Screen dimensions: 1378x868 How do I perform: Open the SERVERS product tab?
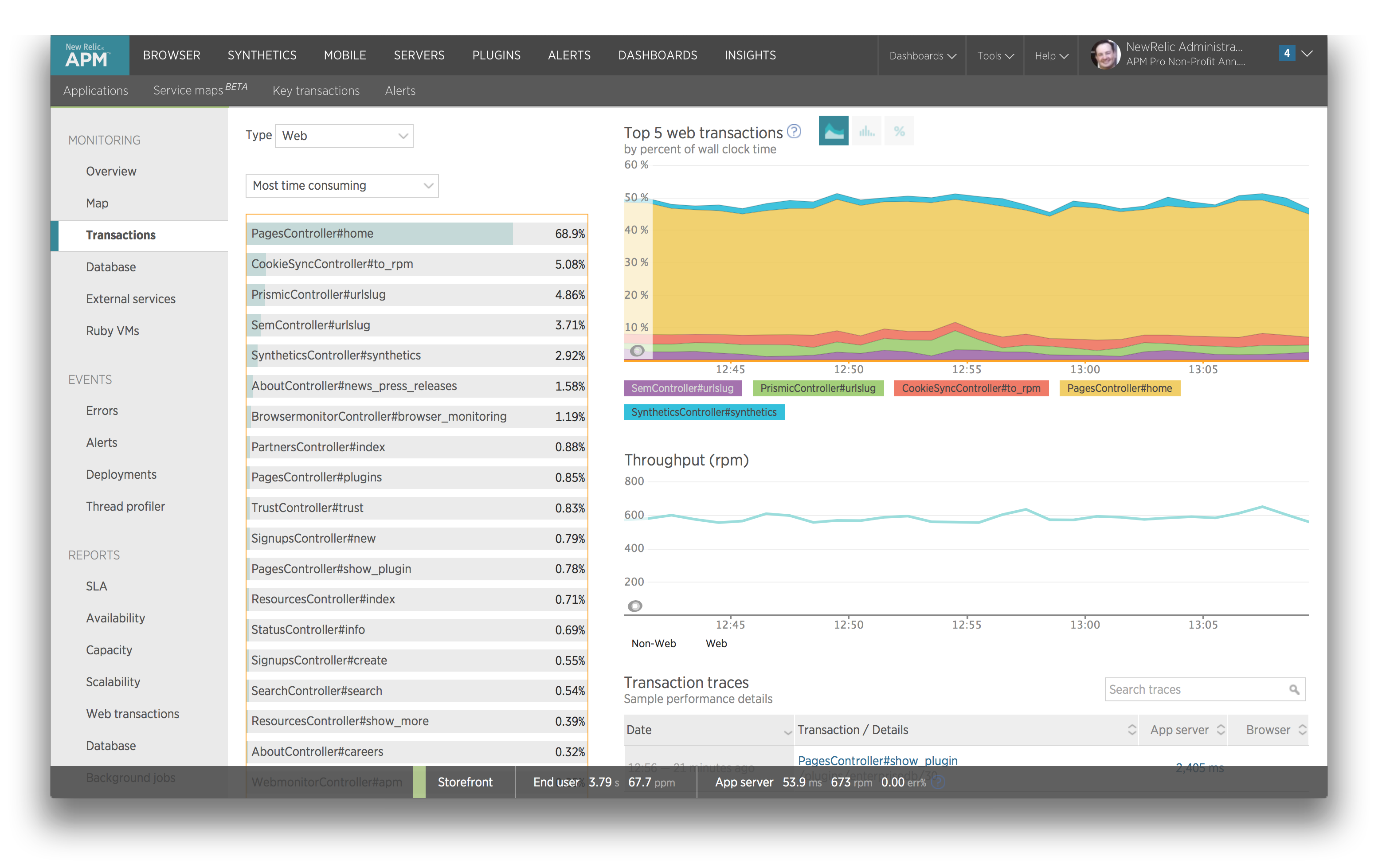coord(419,55)
